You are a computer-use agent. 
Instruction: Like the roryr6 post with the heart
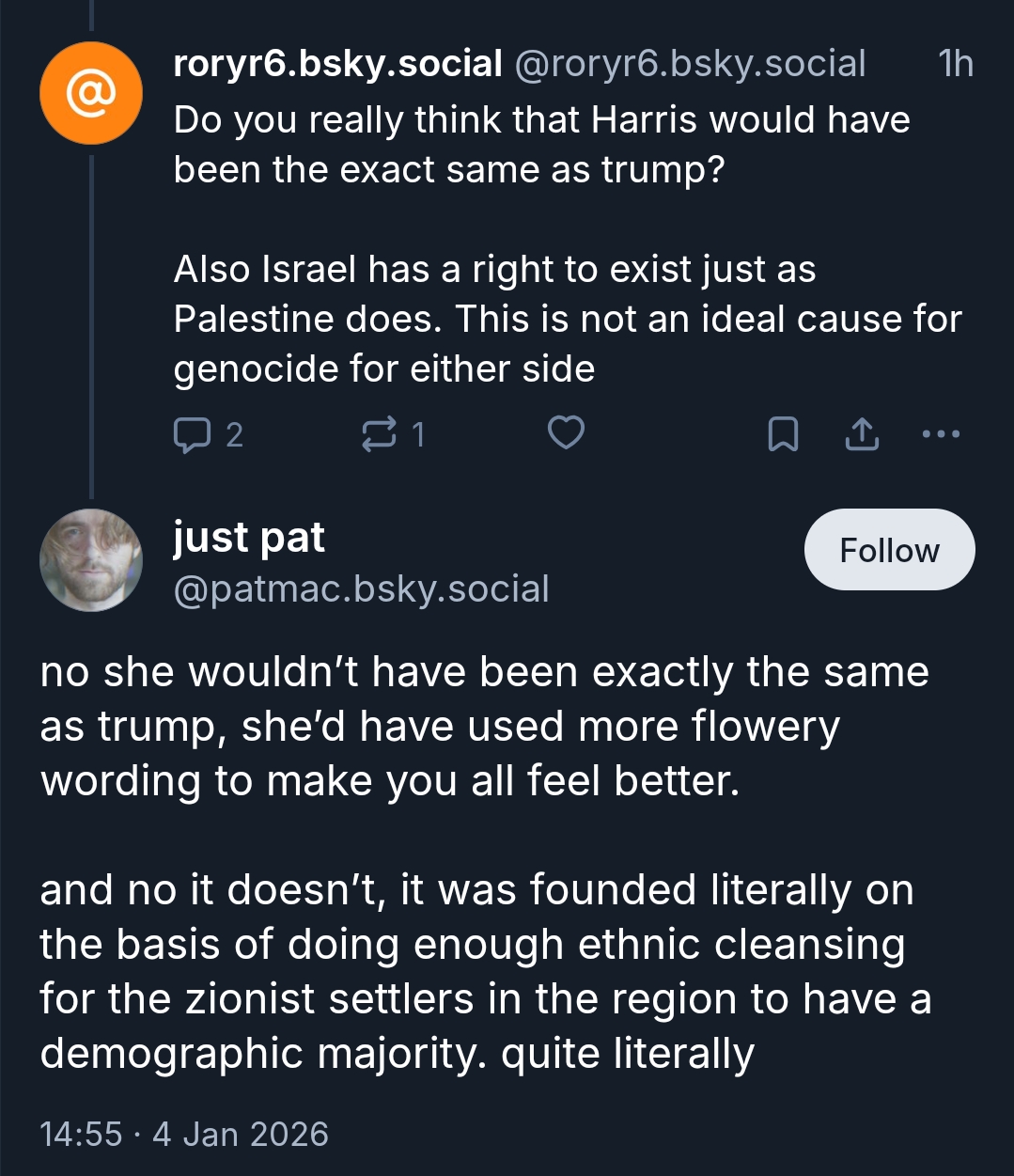pyautogui.click(x=566, y=433)
